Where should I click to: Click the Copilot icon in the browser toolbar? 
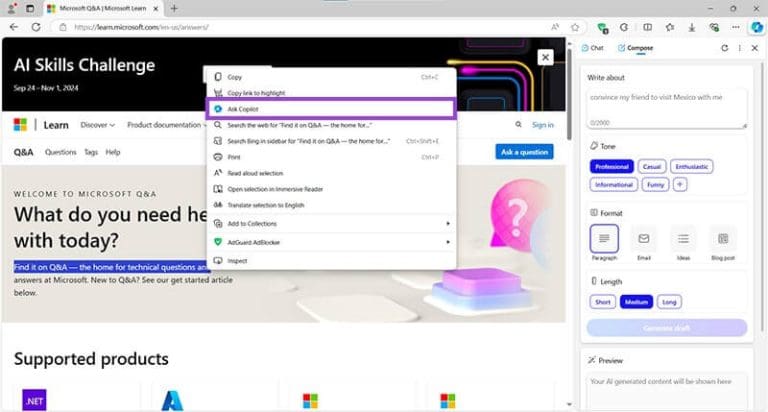click(757, 27)
